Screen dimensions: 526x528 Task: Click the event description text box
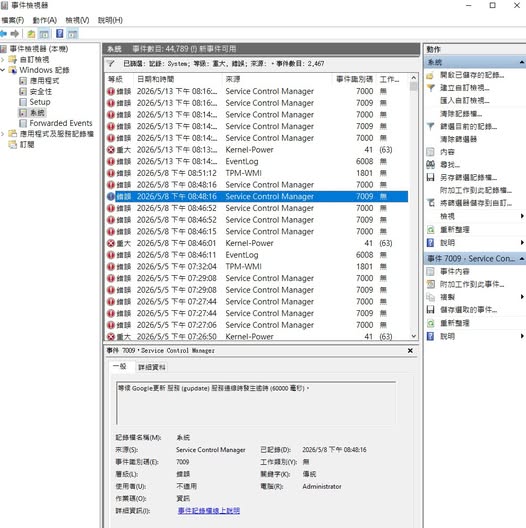(x=256, y=403)
